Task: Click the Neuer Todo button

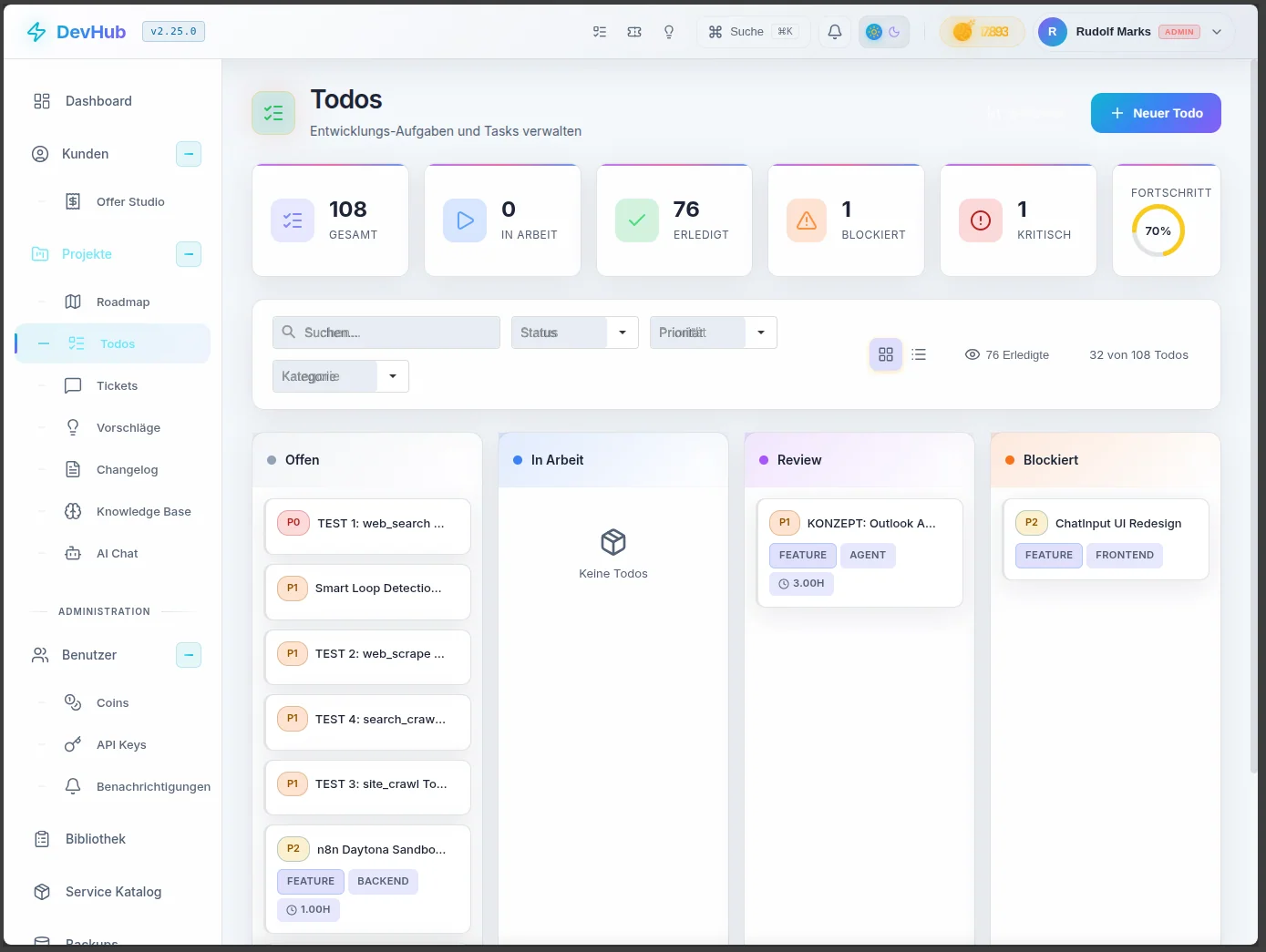Action: tap(1156, 113)
